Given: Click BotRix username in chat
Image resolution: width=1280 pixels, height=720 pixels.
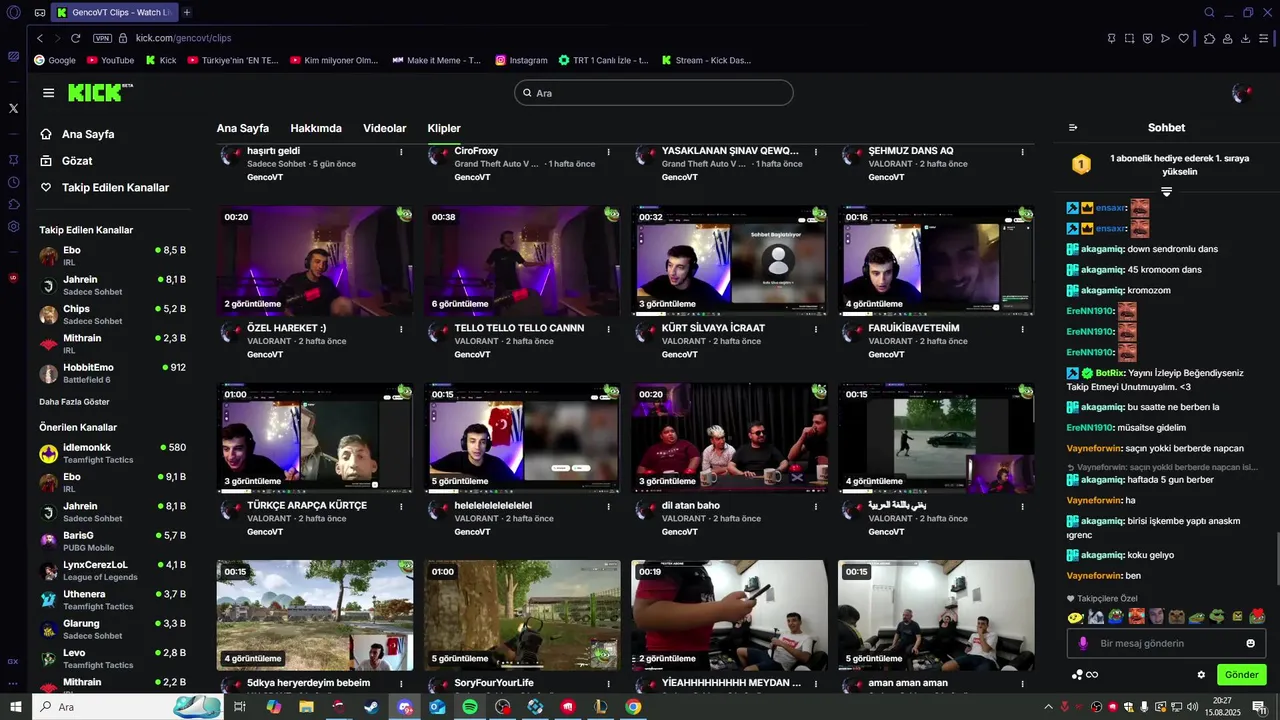Looking at the screenshot, I should coord(1110,373).
